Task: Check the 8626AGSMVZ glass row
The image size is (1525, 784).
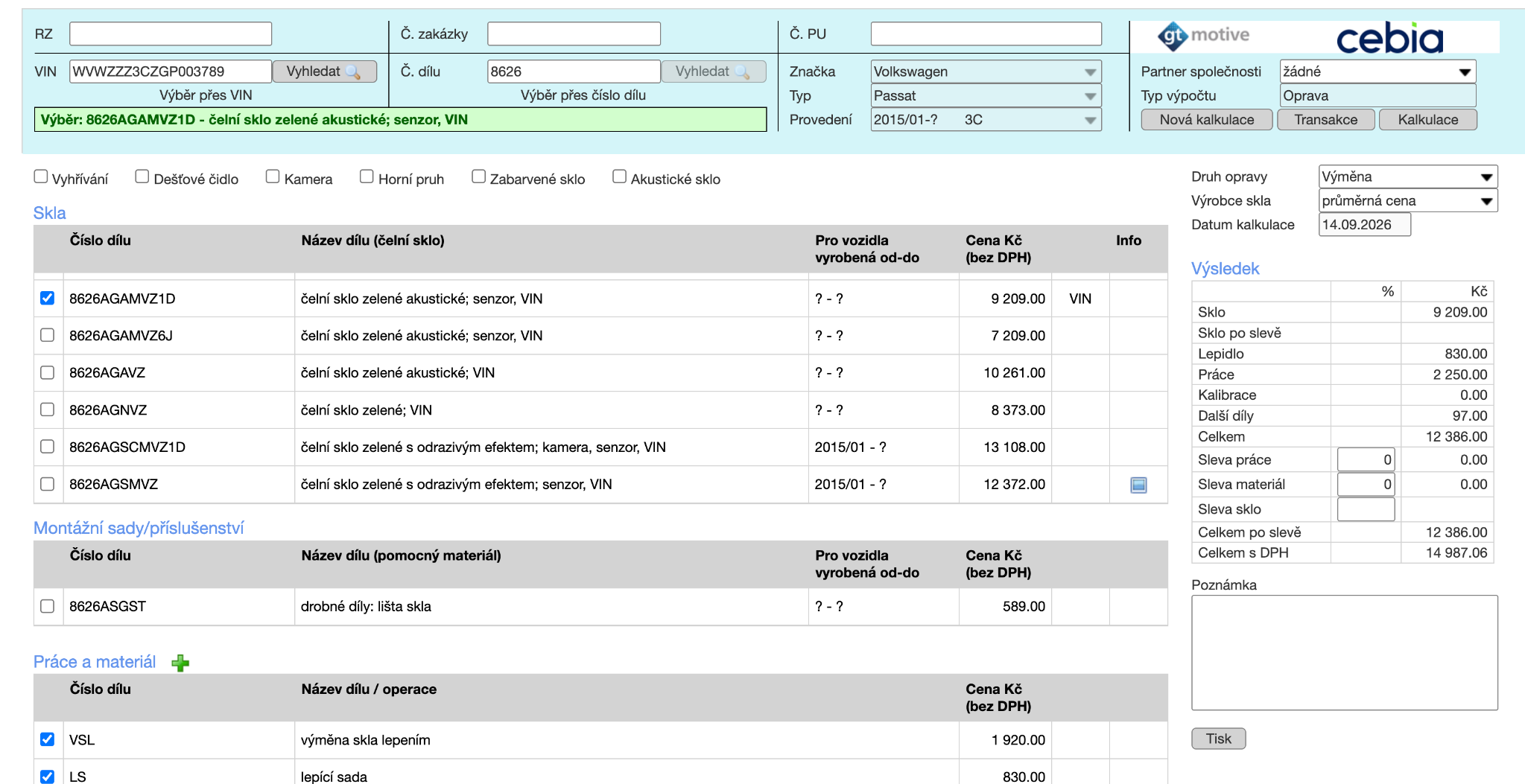Action: point(48,484)
